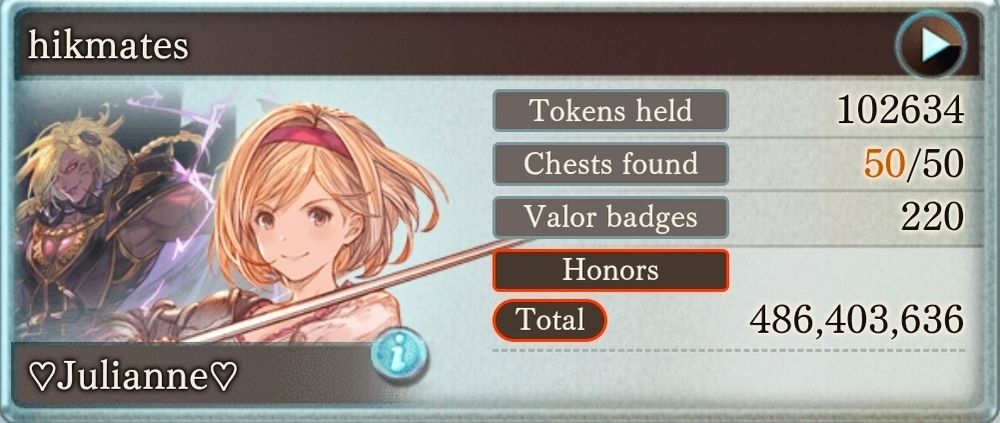This screenshot has width=1000, height=423.
Task: Open the round blue info icon
Action: click(x=399, y=355)
